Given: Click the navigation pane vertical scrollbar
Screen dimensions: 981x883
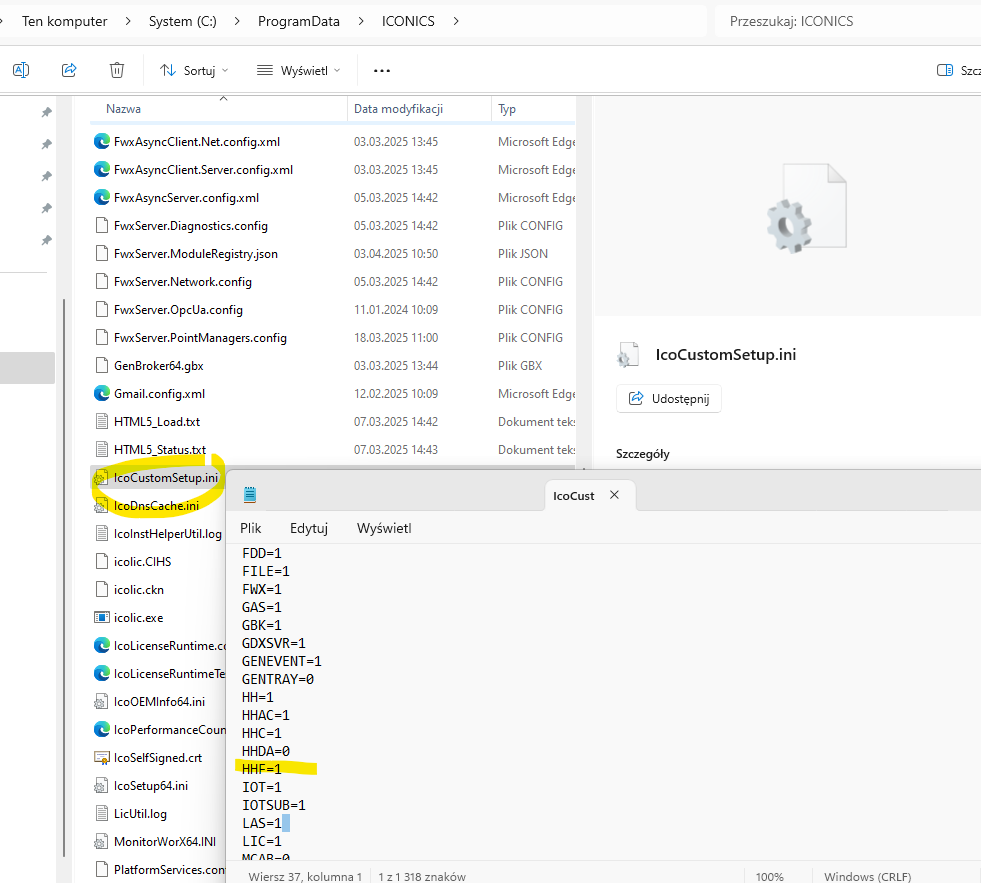Looking at the screenshot, I should tap(64, 576).
